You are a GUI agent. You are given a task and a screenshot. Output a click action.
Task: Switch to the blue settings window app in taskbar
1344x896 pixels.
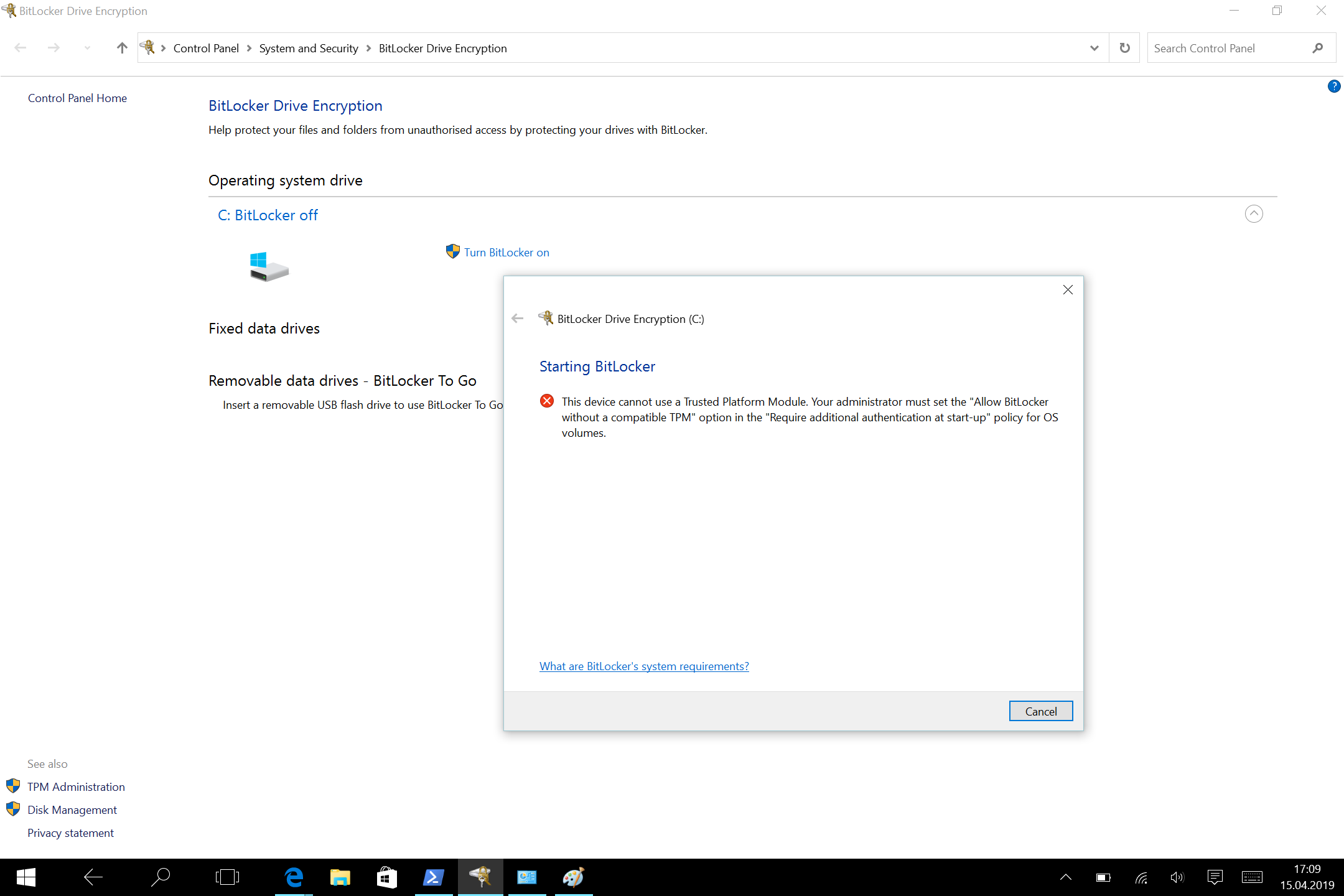tap(527, 877)
